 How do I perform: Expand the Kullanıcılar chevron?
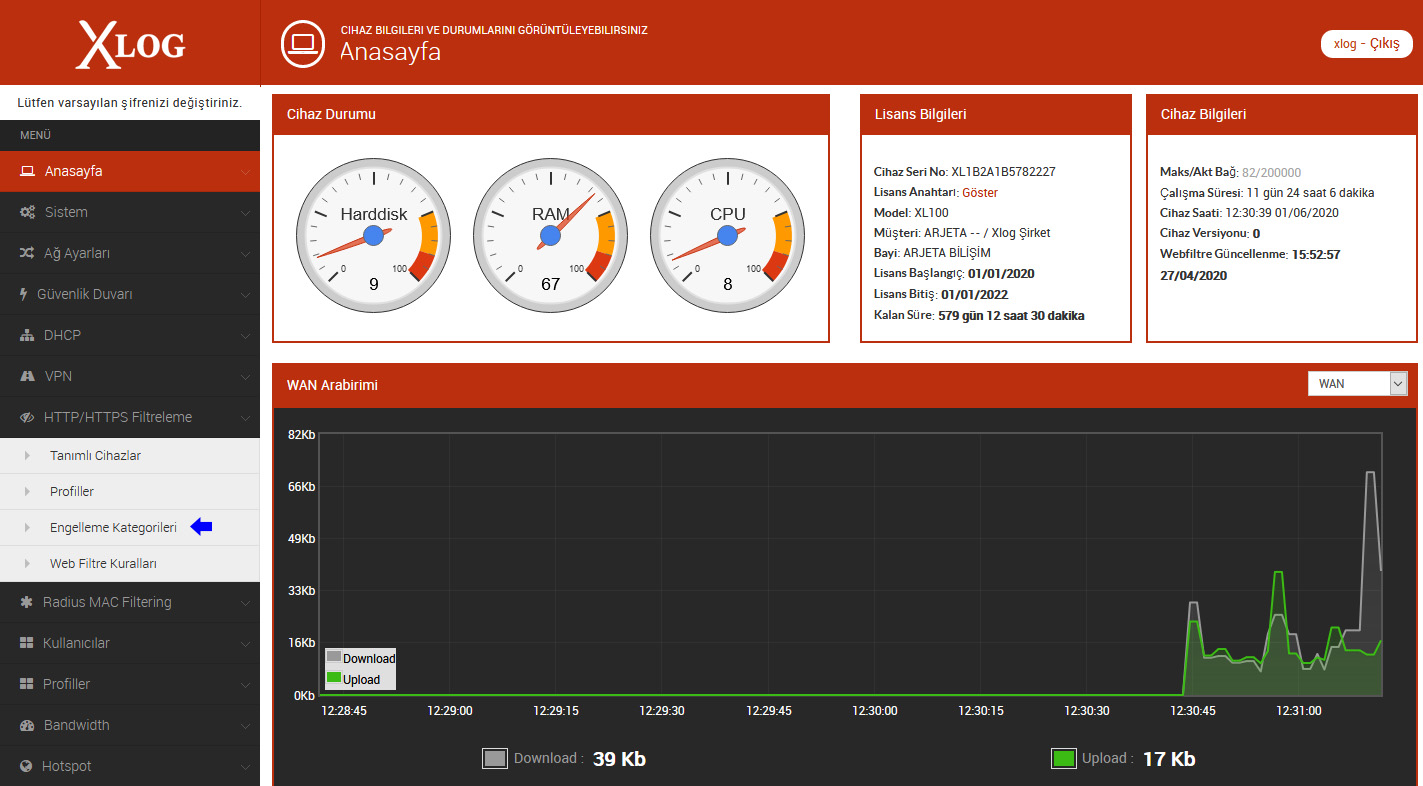(246, 643)
